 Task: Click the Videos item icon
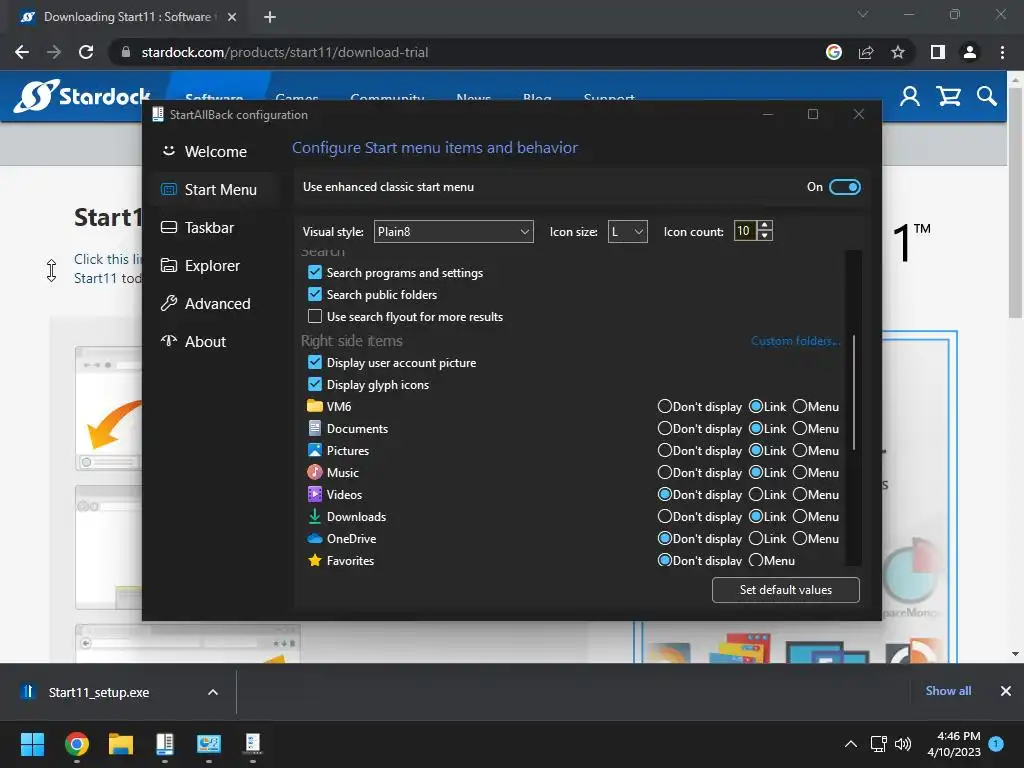pyautogui.click(x=315, y=494)
